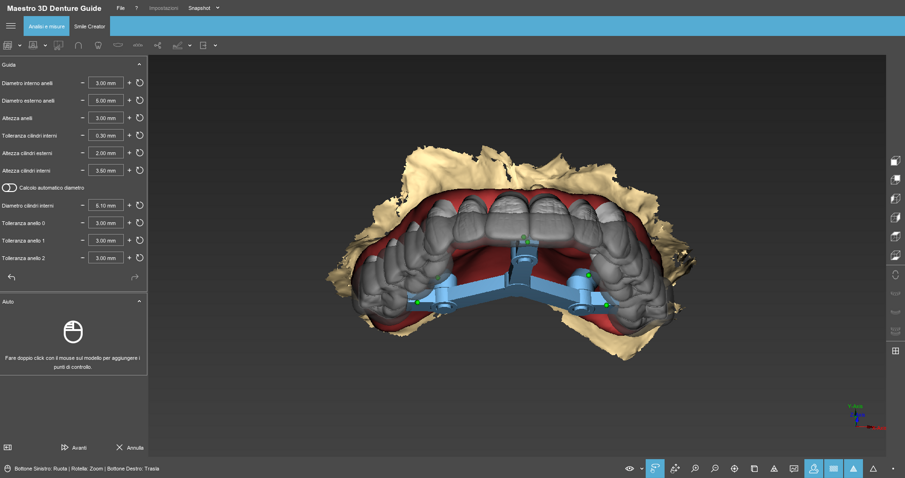
Task: Open dropdown next to measure tool icon
Action: click(189, 46)
